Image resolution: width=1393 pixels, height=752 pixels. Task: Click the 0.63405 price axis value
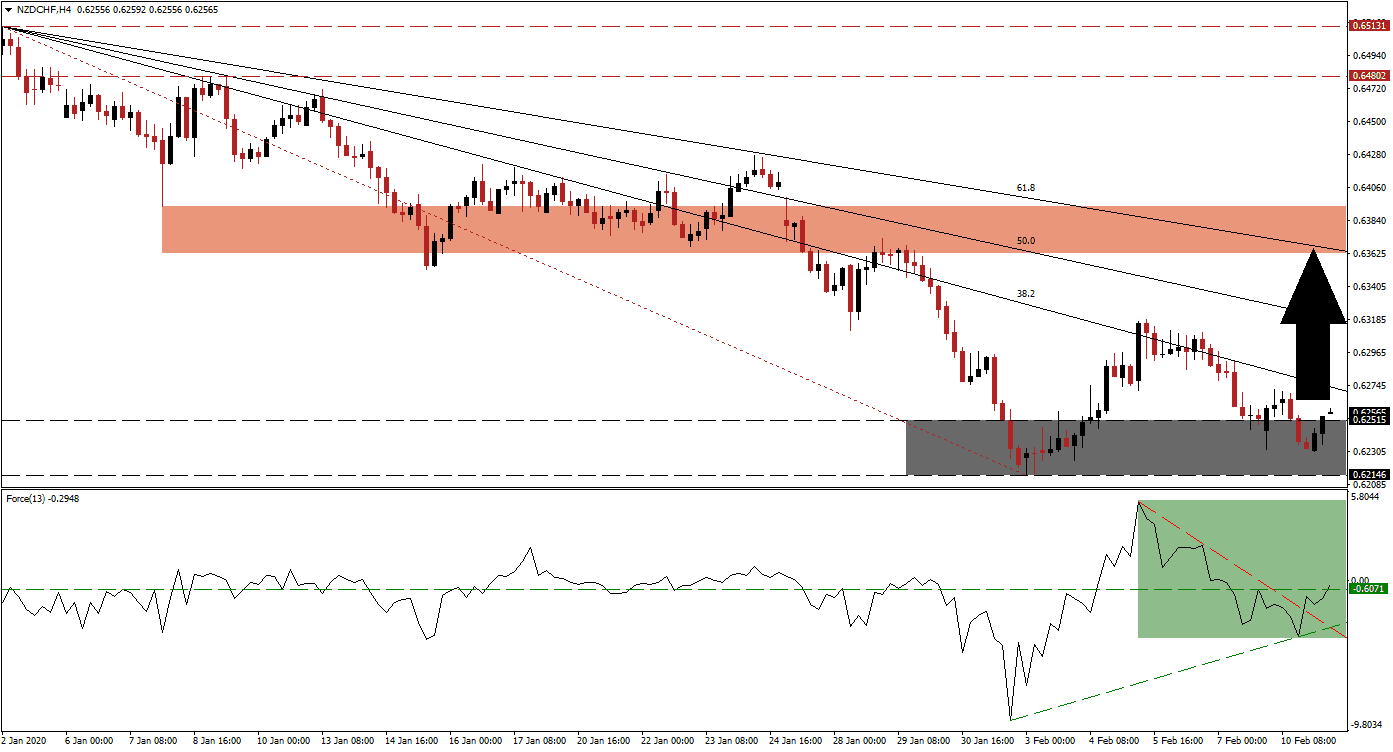pos(1367,287)
